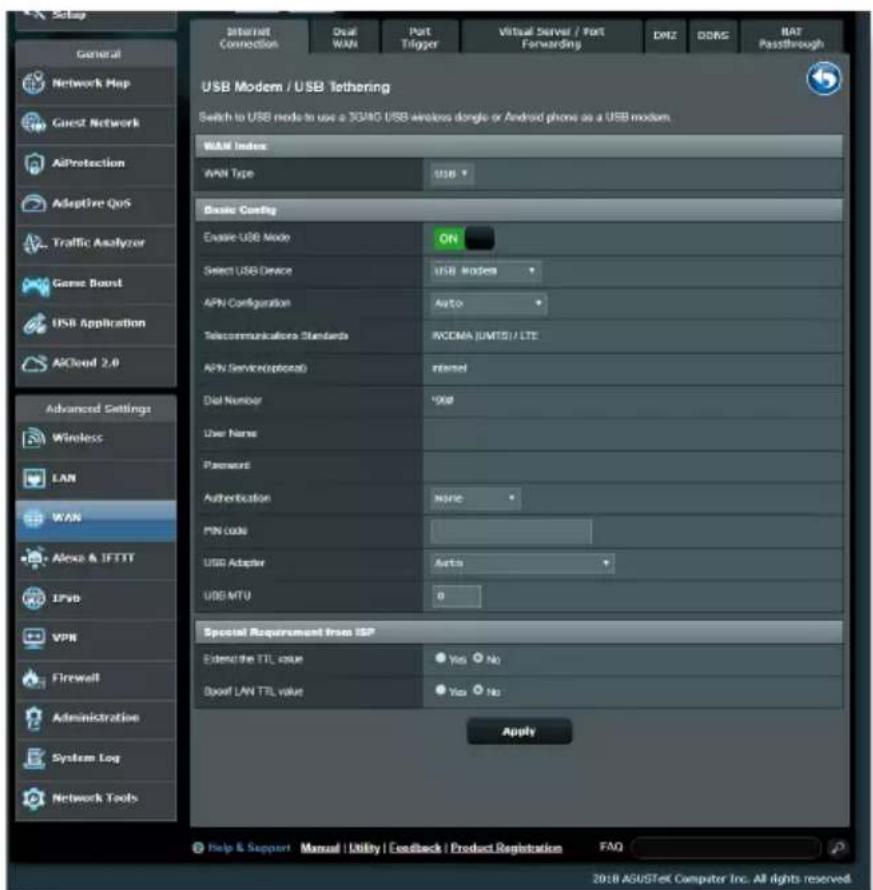Screen dimensions: 873x890
Task: Click the Password field
Action: [x=632, y=466]
